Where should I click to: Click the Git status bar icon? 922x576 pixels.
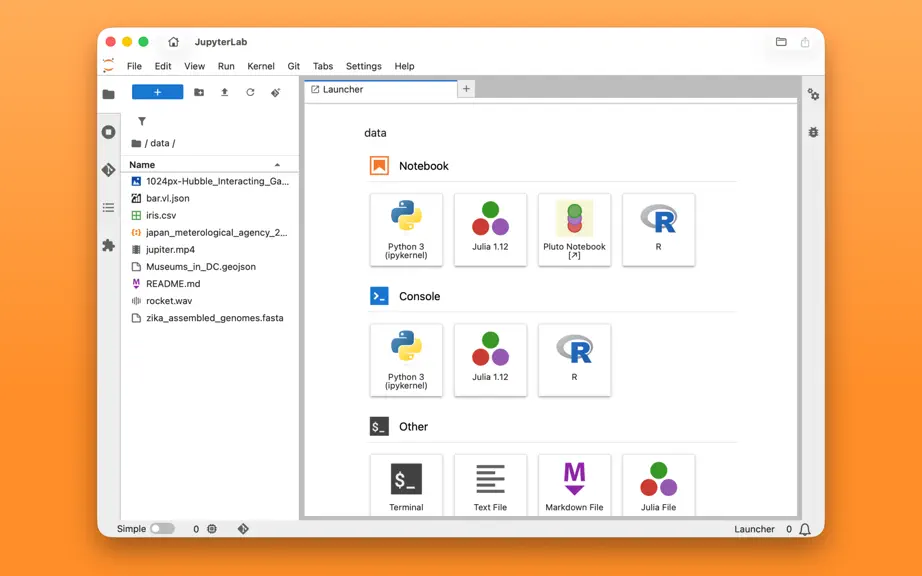[x=243, y=529]
